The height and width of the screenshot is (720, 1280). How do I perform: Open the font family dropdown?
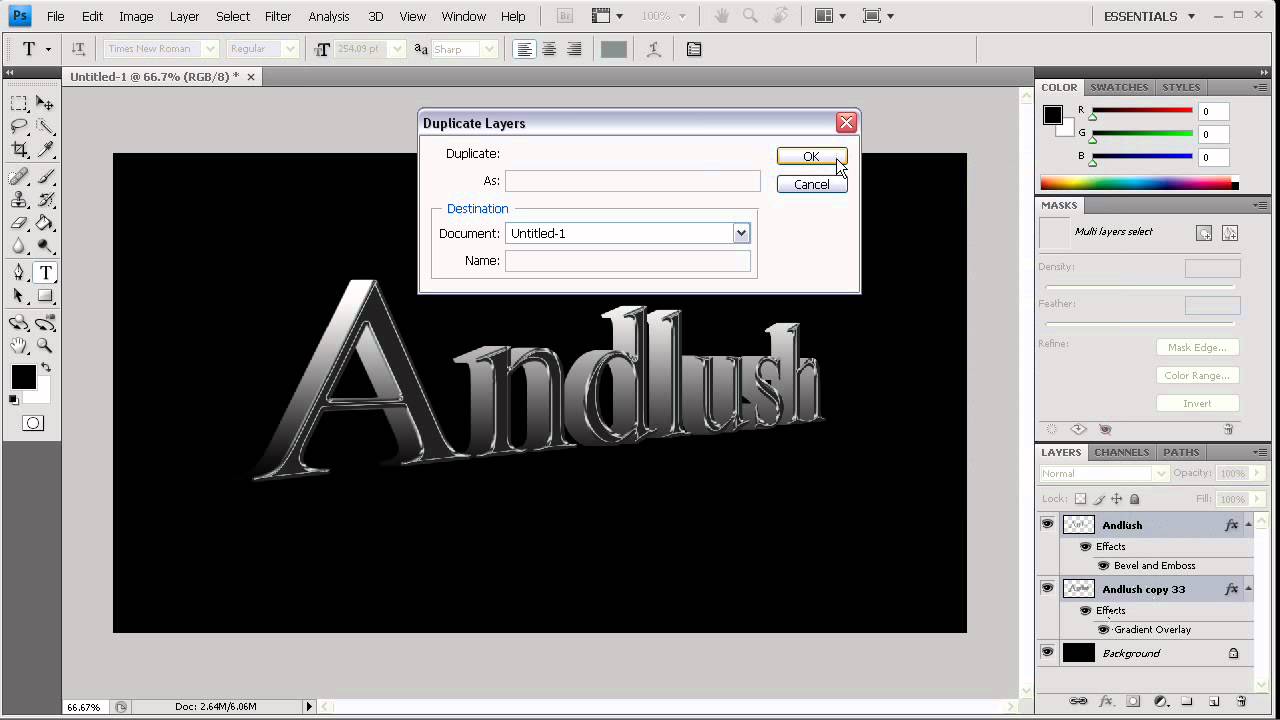click(x=210, y=49)
